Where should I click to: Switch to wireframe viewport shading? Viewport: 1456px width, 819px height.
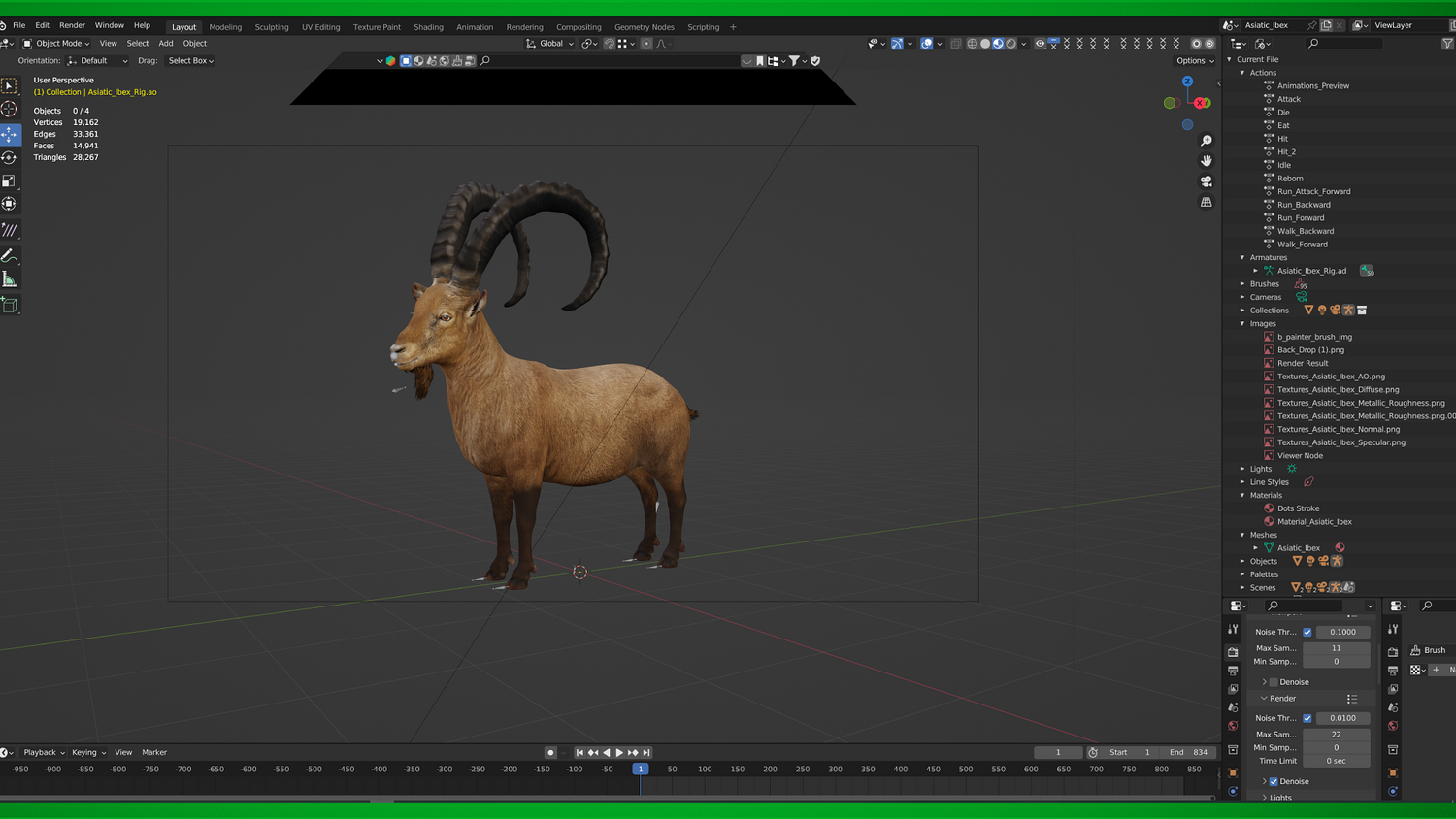(972, 44)
